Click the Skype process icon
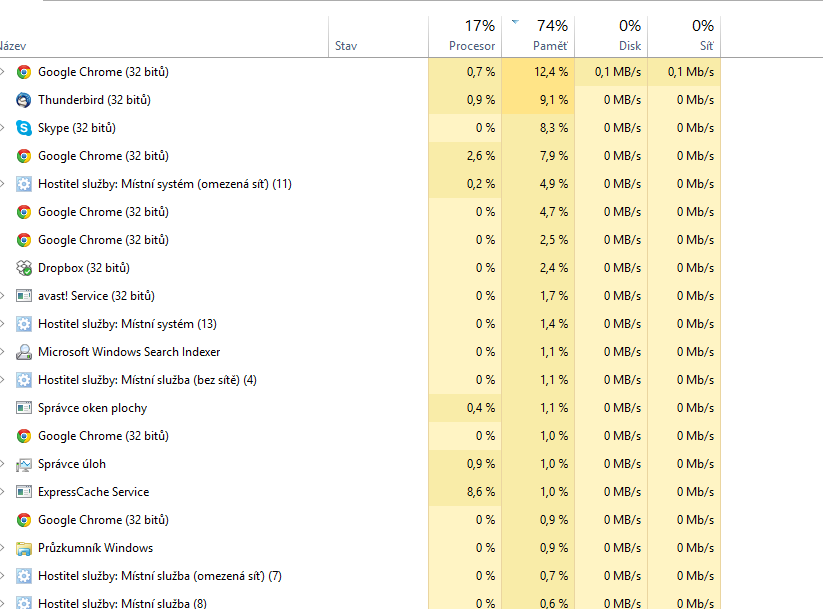The height and width of the screenshot is (609, 823). (24, 128)
